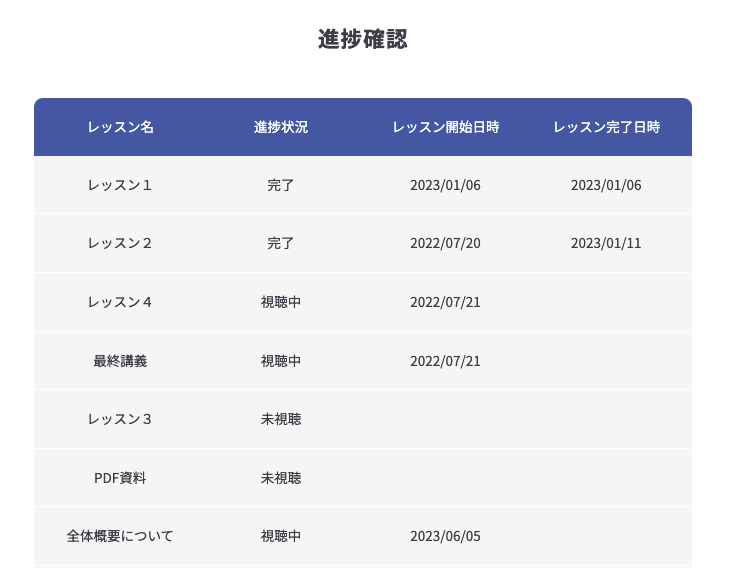Click start date 2023/06/05 of 全体概要について

click(445, 536)
